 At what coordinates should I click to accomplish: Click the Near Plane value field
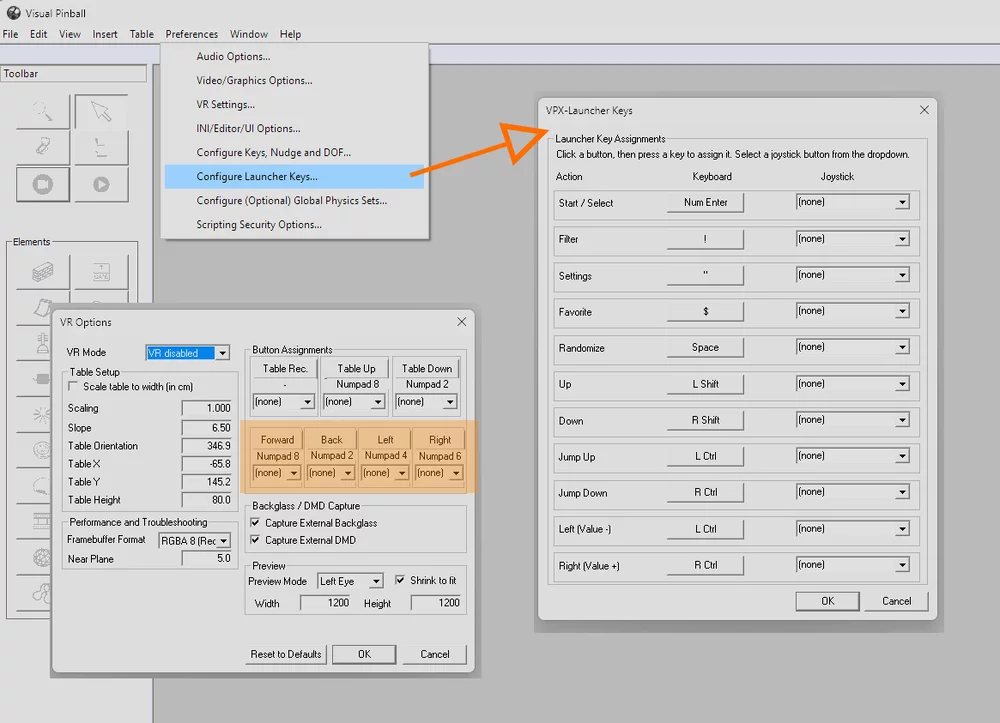207,559
